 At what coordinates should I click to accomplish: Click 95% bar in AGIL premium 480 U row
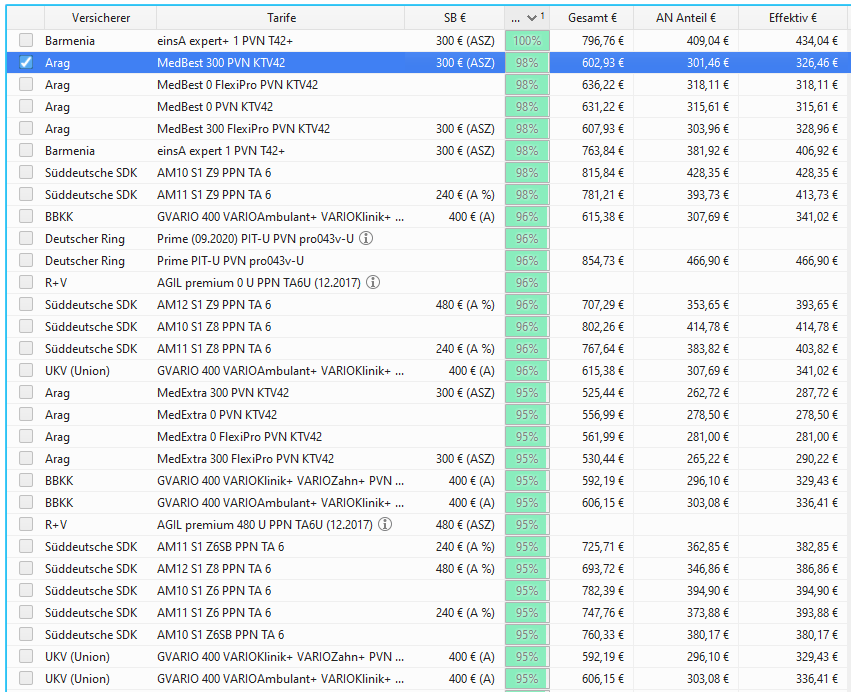coord(527,525)
